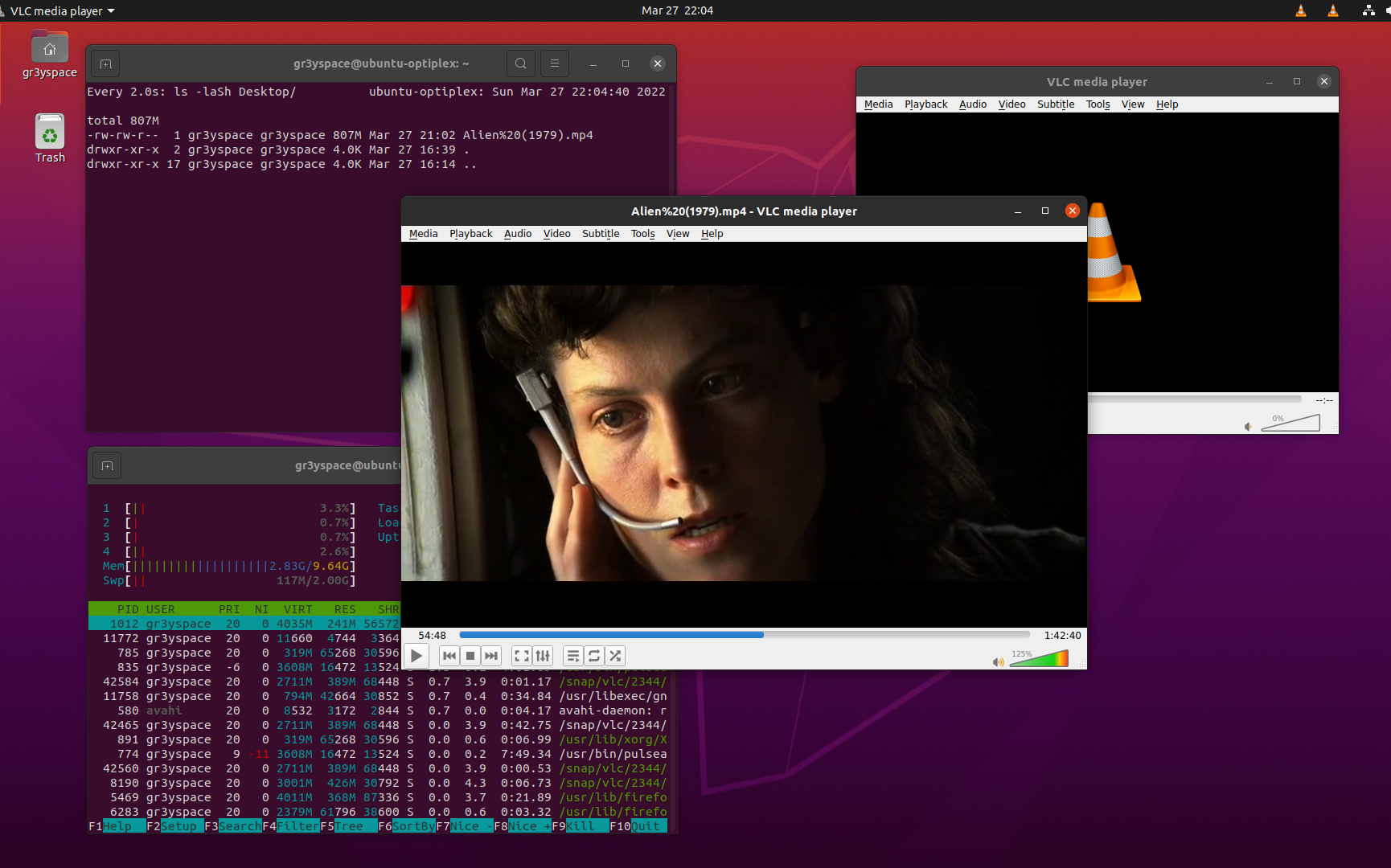Click the Alien movie seek bar
This screenshot has width=1391, height=868.
point(744,635)
